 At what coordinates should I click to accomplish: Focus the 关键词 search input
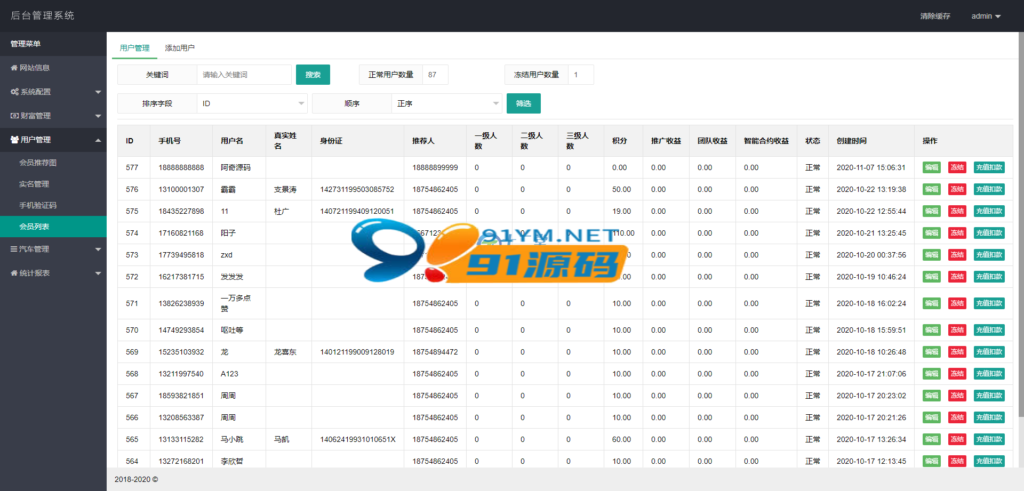[x=244, y=75]
